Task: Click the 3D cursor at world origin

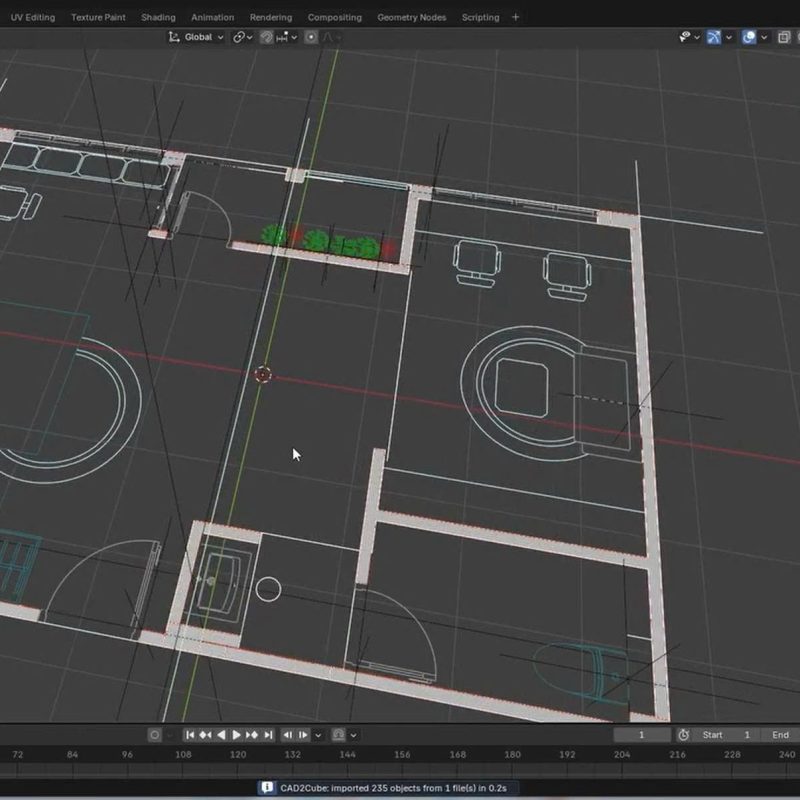Action: click(x=263, y=374)
